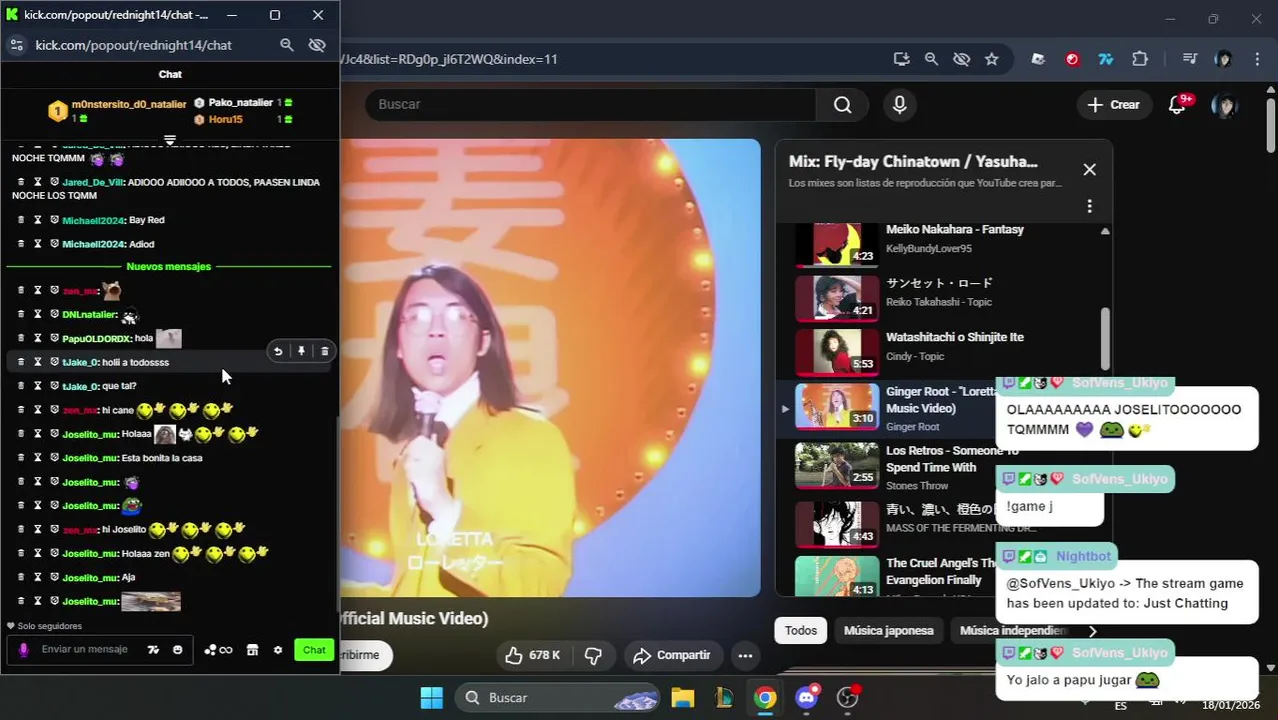Screen dimensions: 1278x720
Task: Open File Explorer from taskbar
Action: [x=682, y=698]
